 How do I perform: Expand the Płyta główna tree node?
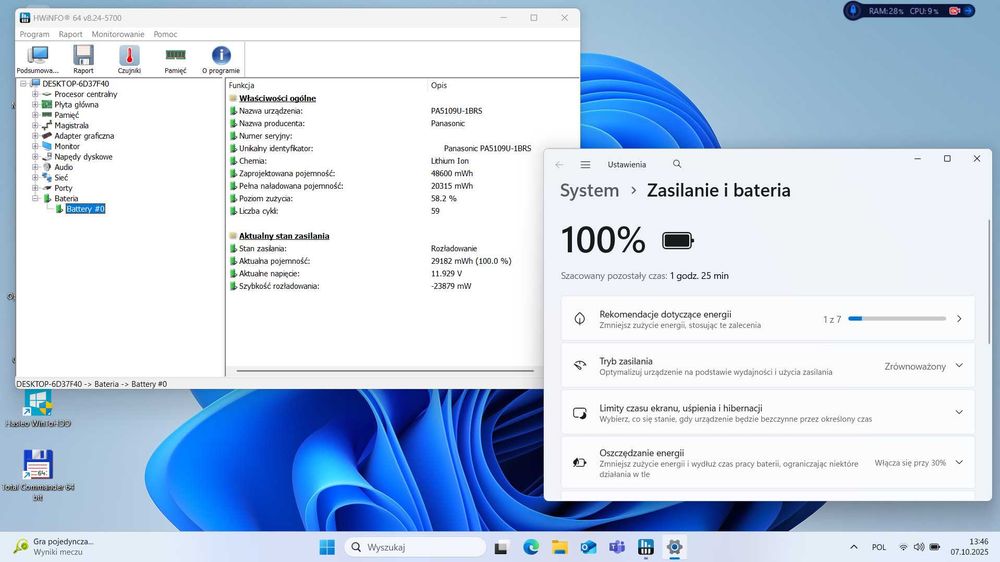click(x=36, y=105)
